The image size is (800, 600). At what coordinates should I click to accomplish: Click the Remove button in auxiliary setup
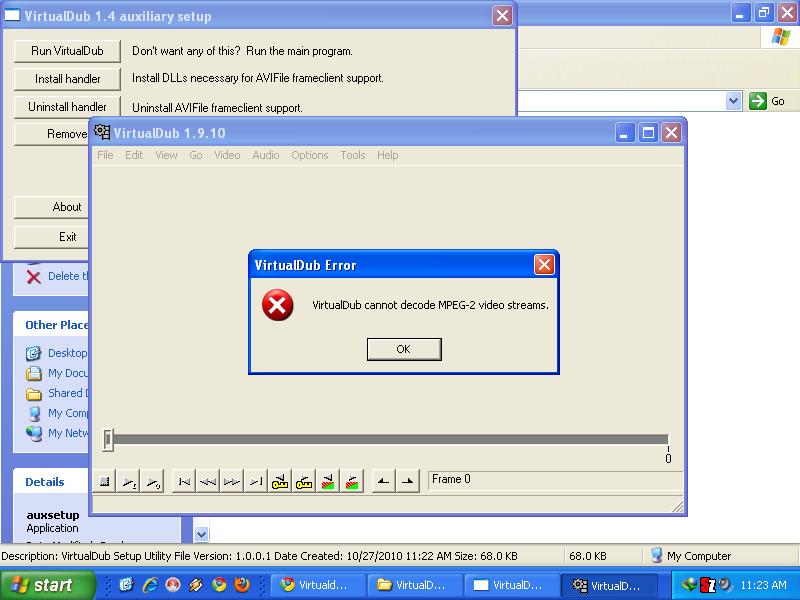[52, 134]
